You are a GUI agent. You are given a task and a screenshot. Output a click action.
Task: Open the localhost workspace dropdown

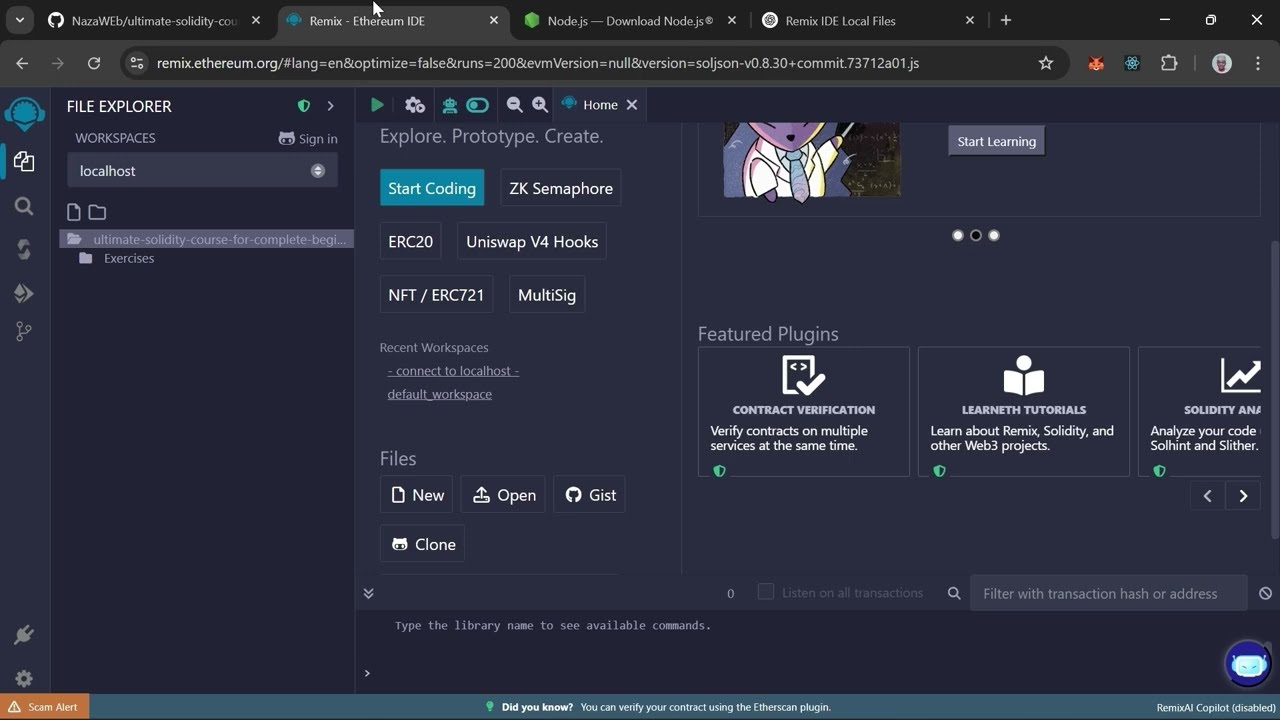[202, 171]
